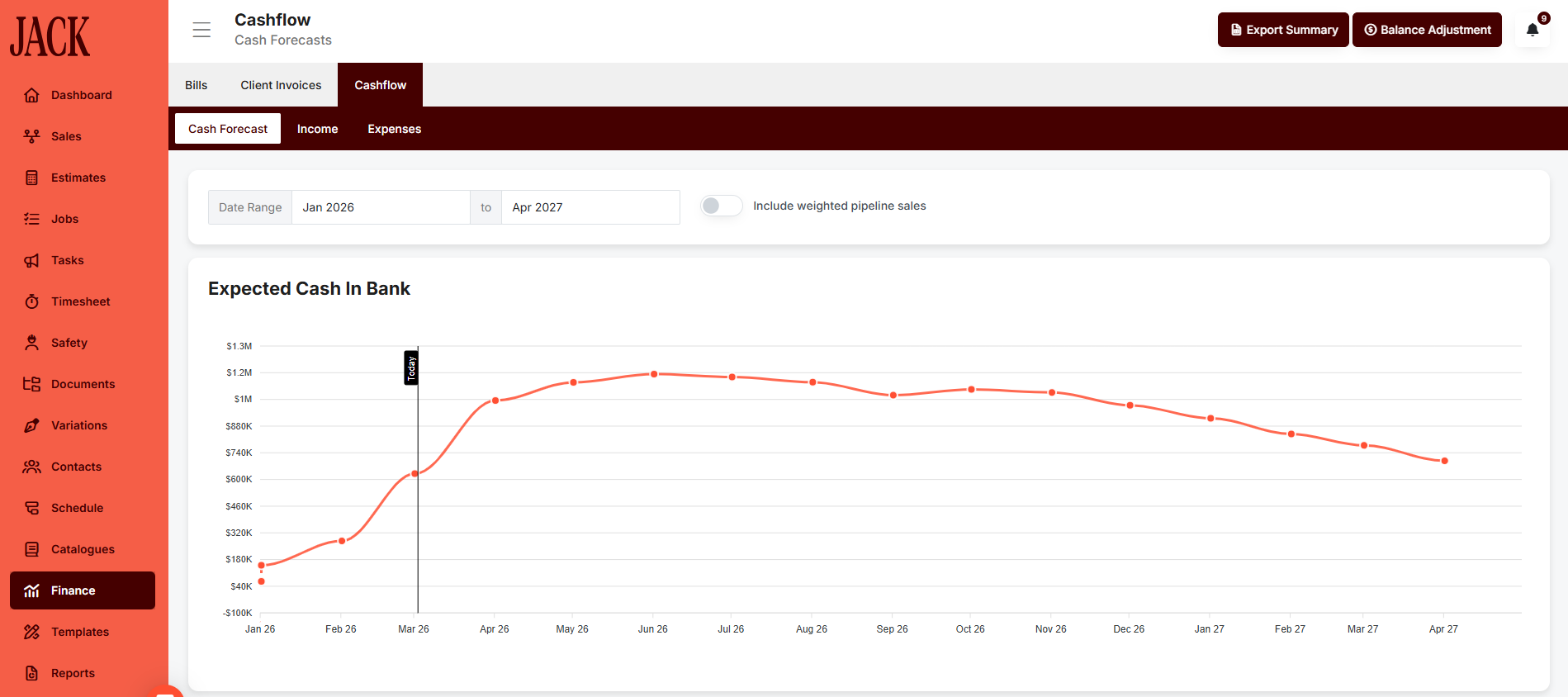Switch to the Client Invoices tab
Image resolution: width=1568 pixels, height=697 pixels.
281,85
